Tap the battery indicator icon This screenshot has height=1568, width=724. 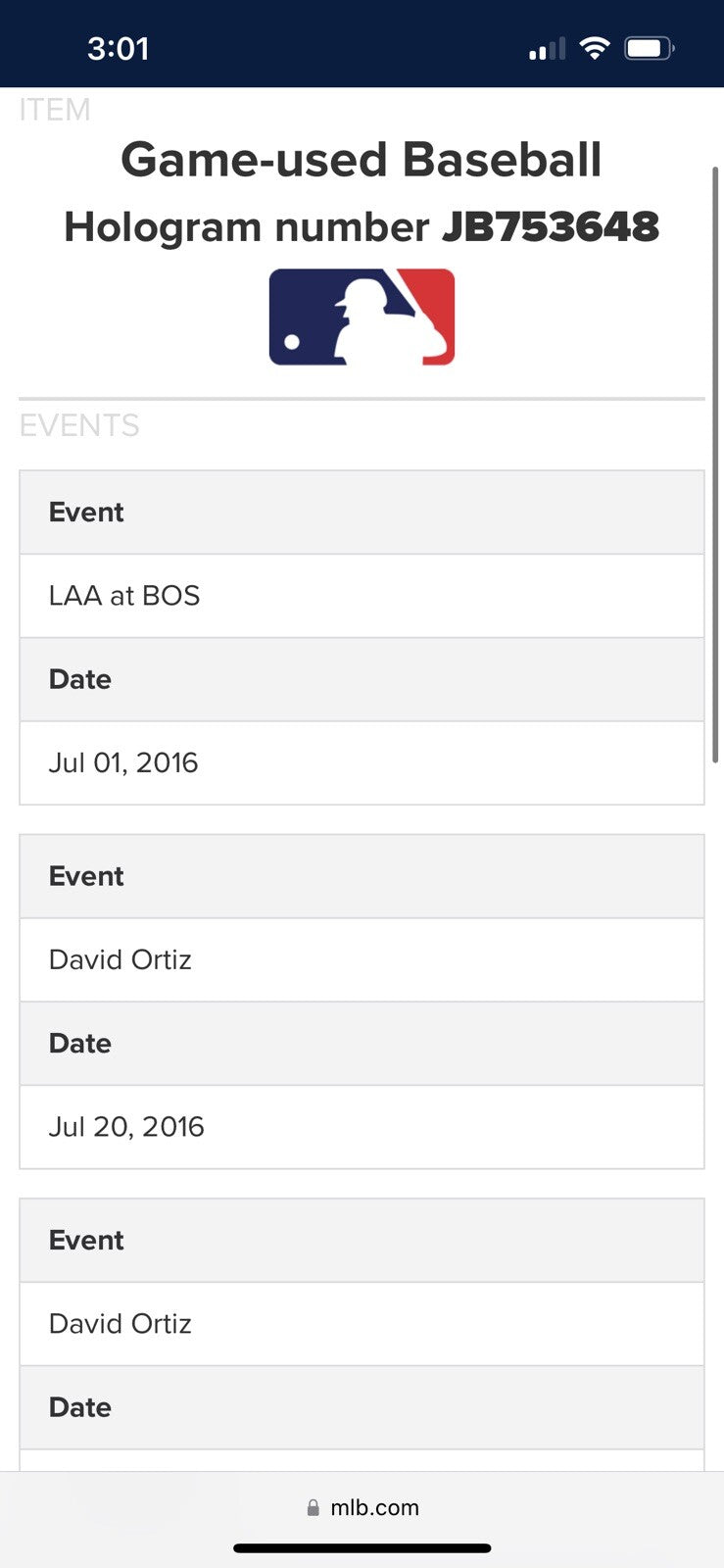coord(649,48)
